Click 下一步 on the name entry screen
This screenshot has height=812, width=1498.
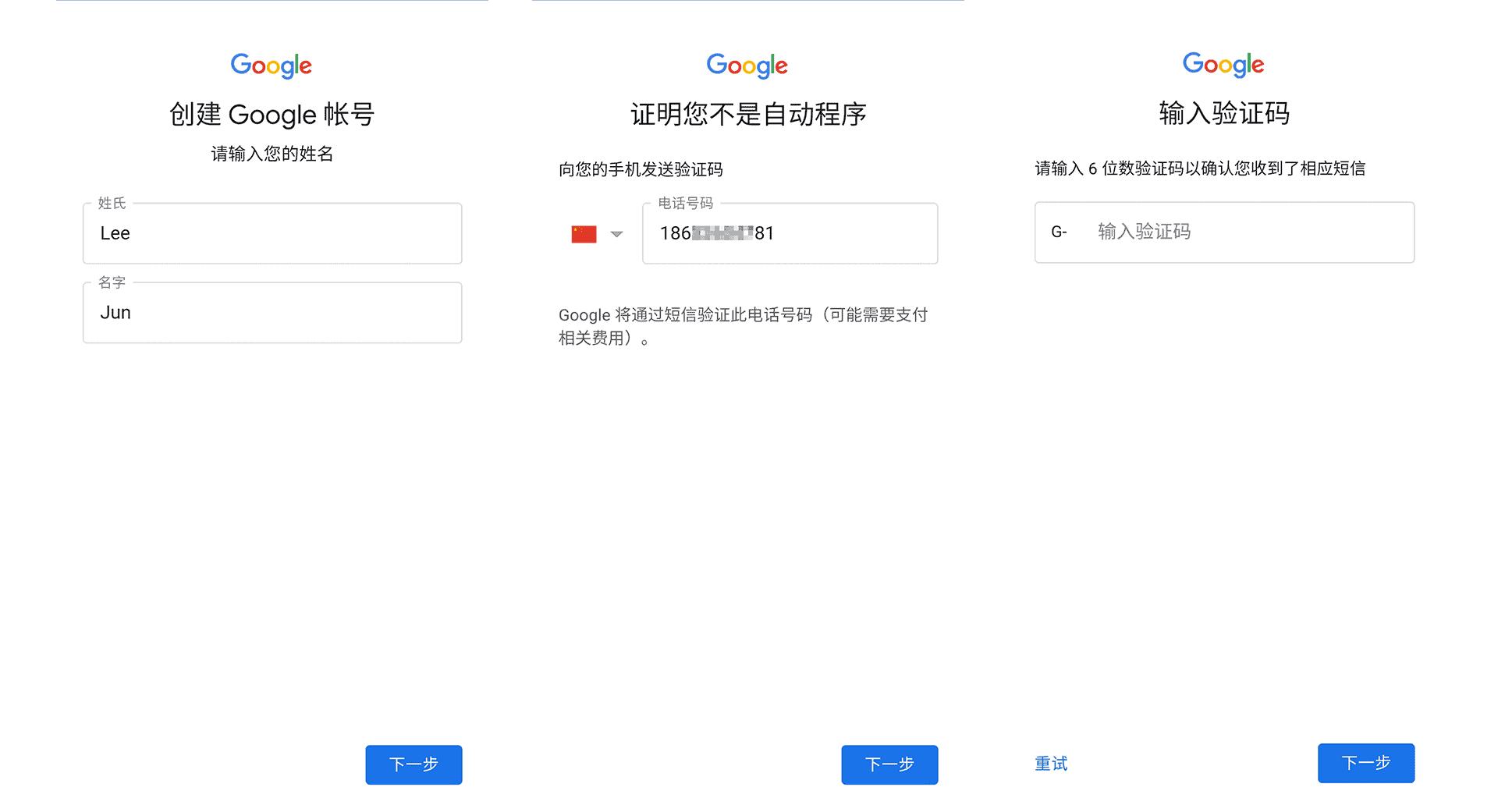coord(414,764)
